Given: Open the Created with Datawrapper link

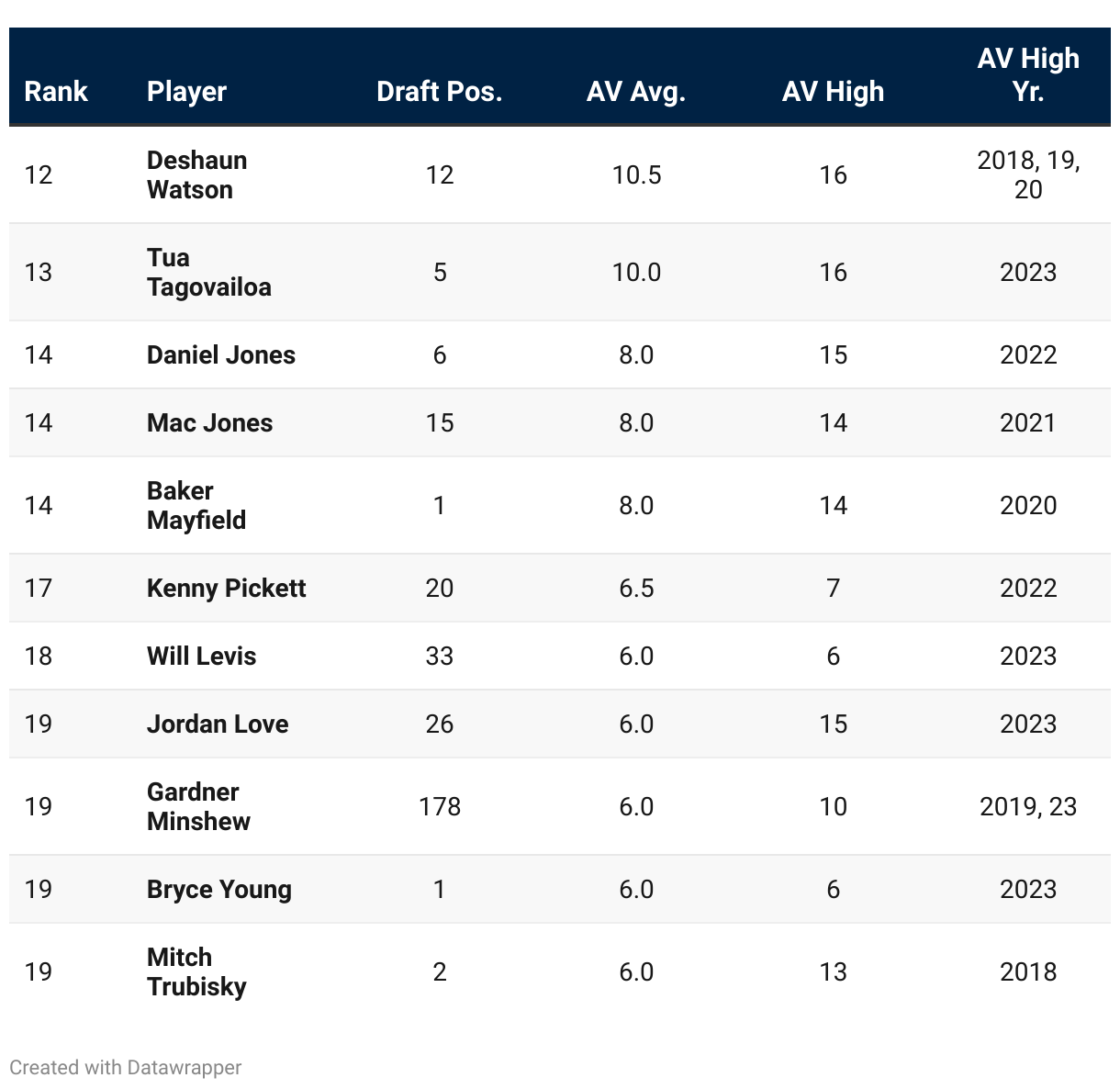Looking at the screenshot, I should click(x=126, y=1067).
